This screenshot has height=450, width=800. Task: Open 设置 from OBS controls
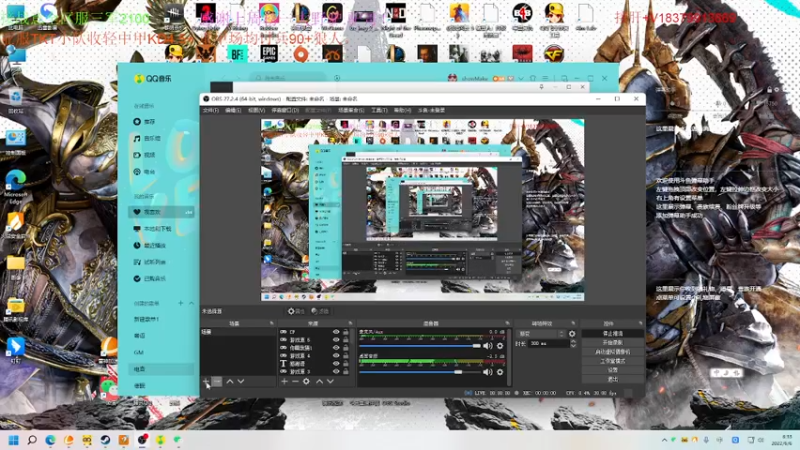(613, 370)
